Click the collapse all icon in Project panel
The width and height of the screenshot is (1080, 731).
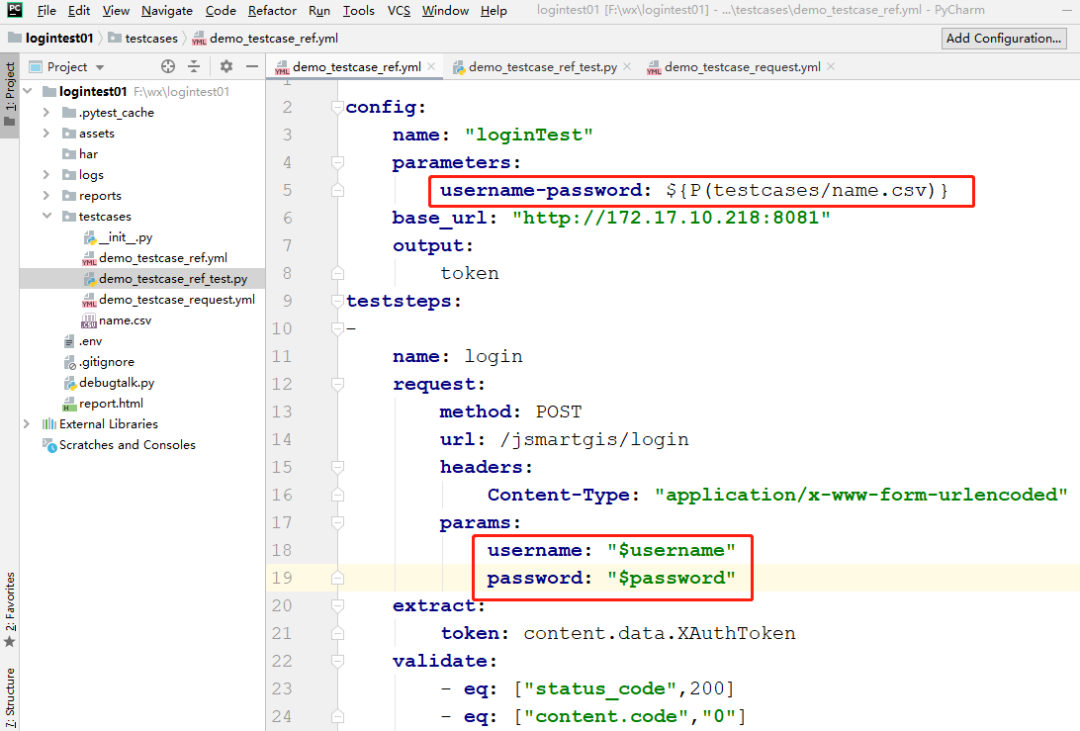[194, 66]
